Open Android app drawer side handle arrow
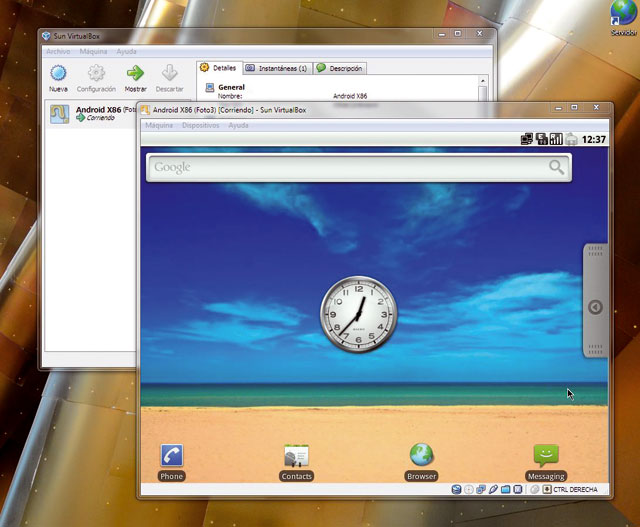Screen dimensions: 640x527 pyautogui.click(x=595, y=307)
